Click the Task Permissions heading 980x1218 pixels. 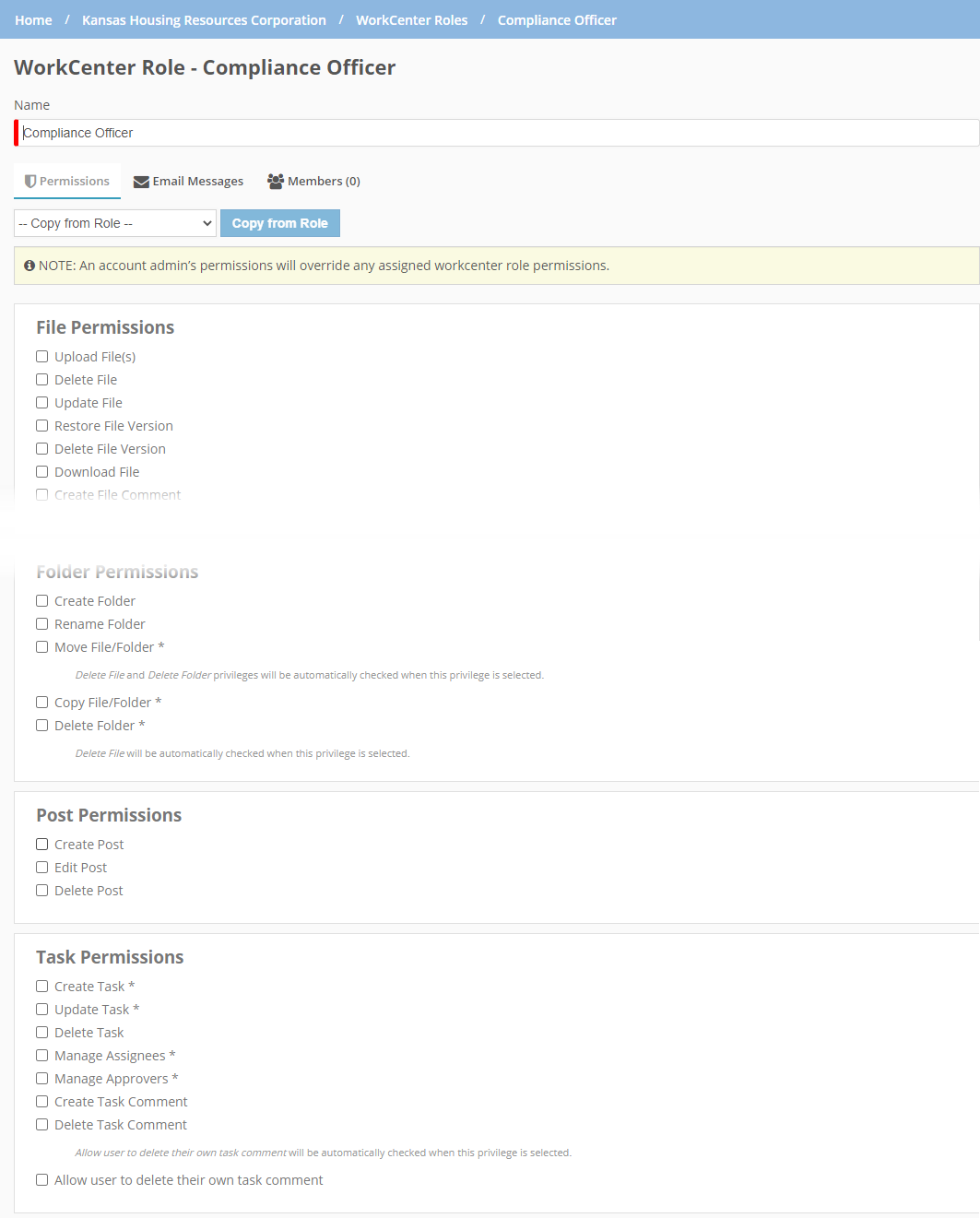(x=110, y=957)
